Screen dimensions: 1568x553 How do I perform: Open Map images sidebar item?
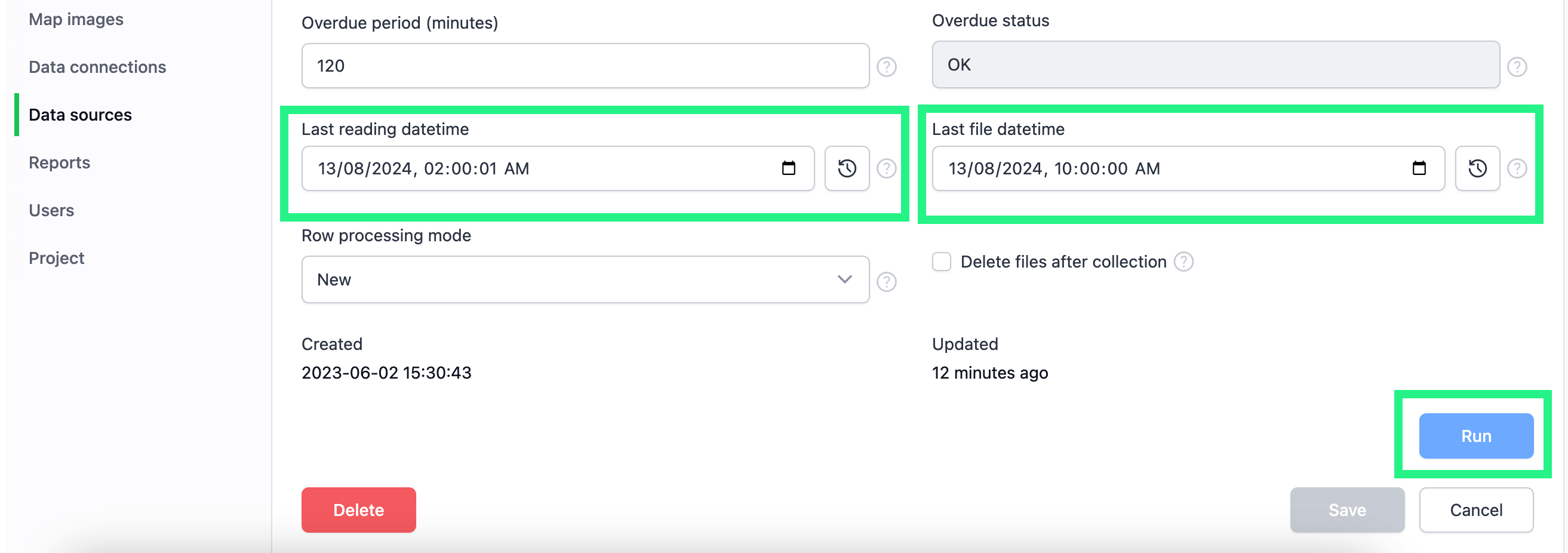click(76, 20)
